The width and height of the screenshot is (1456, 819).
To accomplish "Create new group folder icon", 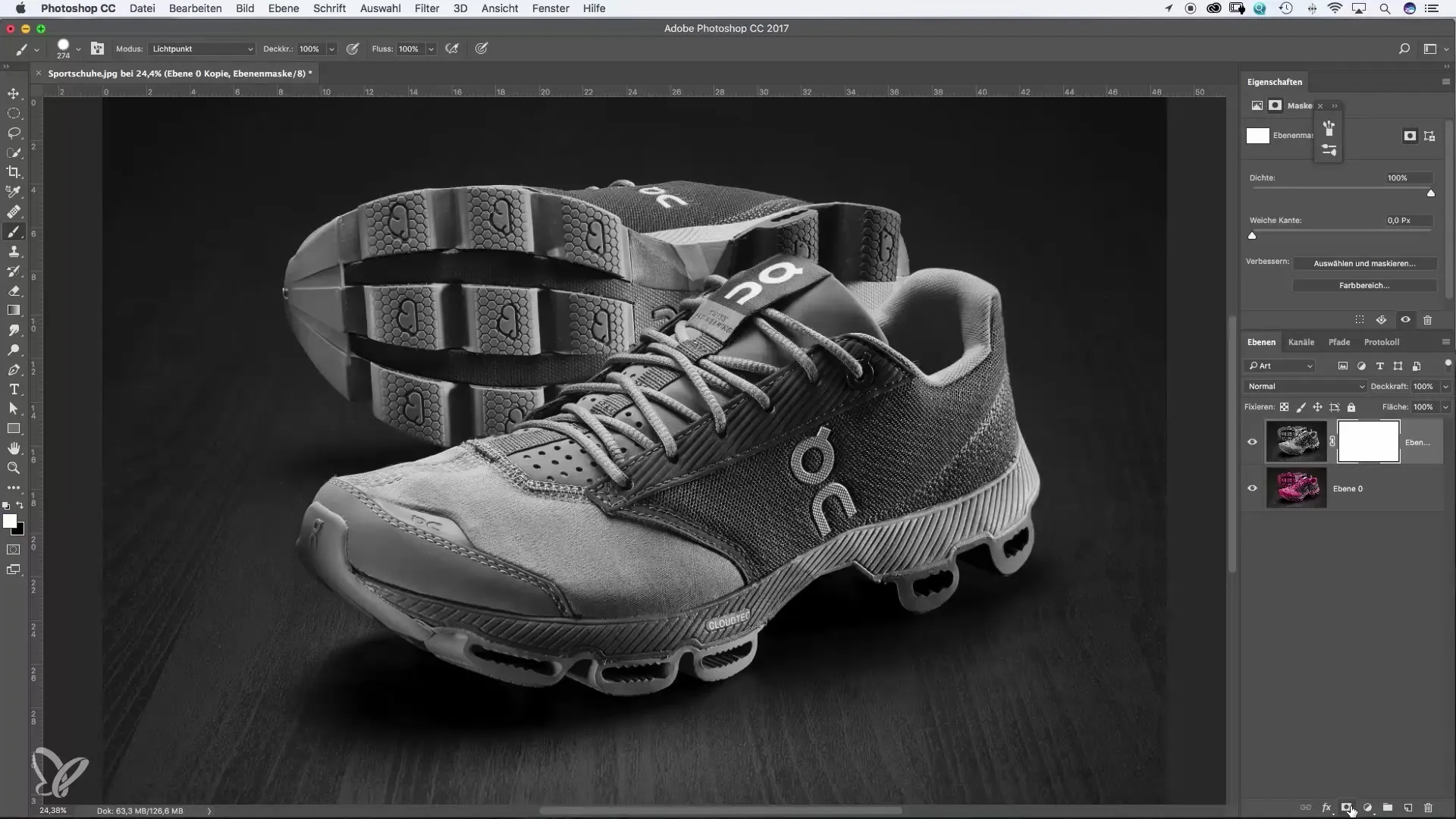I will click(1388, 808).
